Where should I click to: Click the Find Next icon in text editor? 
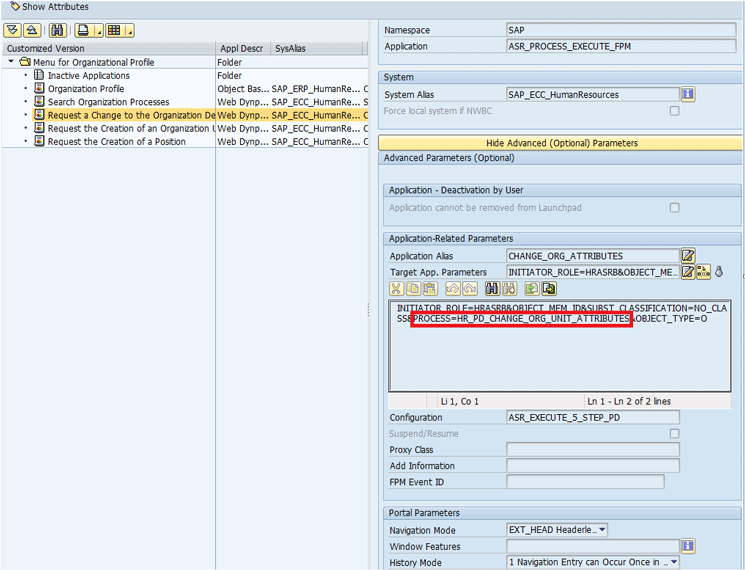[509, 288]
